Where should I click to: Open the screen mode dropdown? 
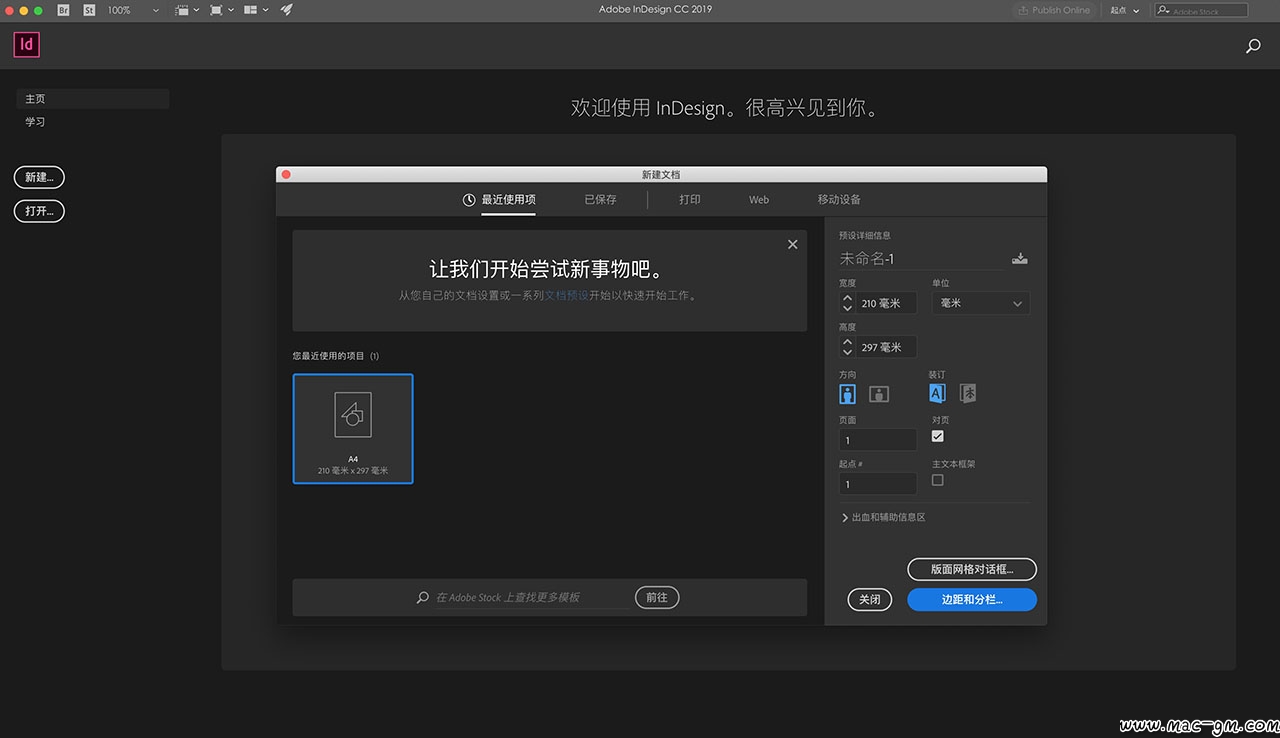click(x=222, y=9)
